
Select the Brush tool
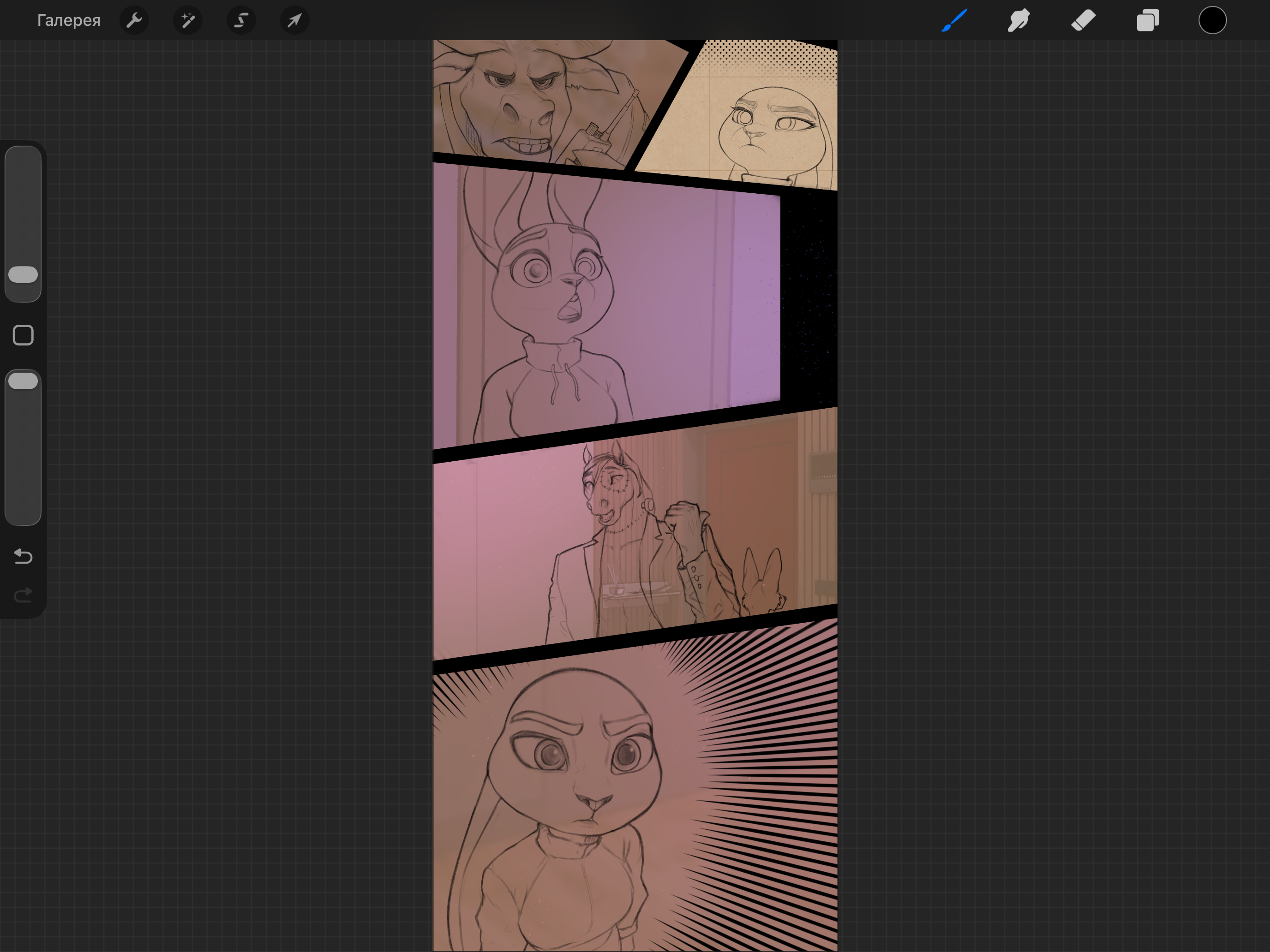[x=954, y=21]
